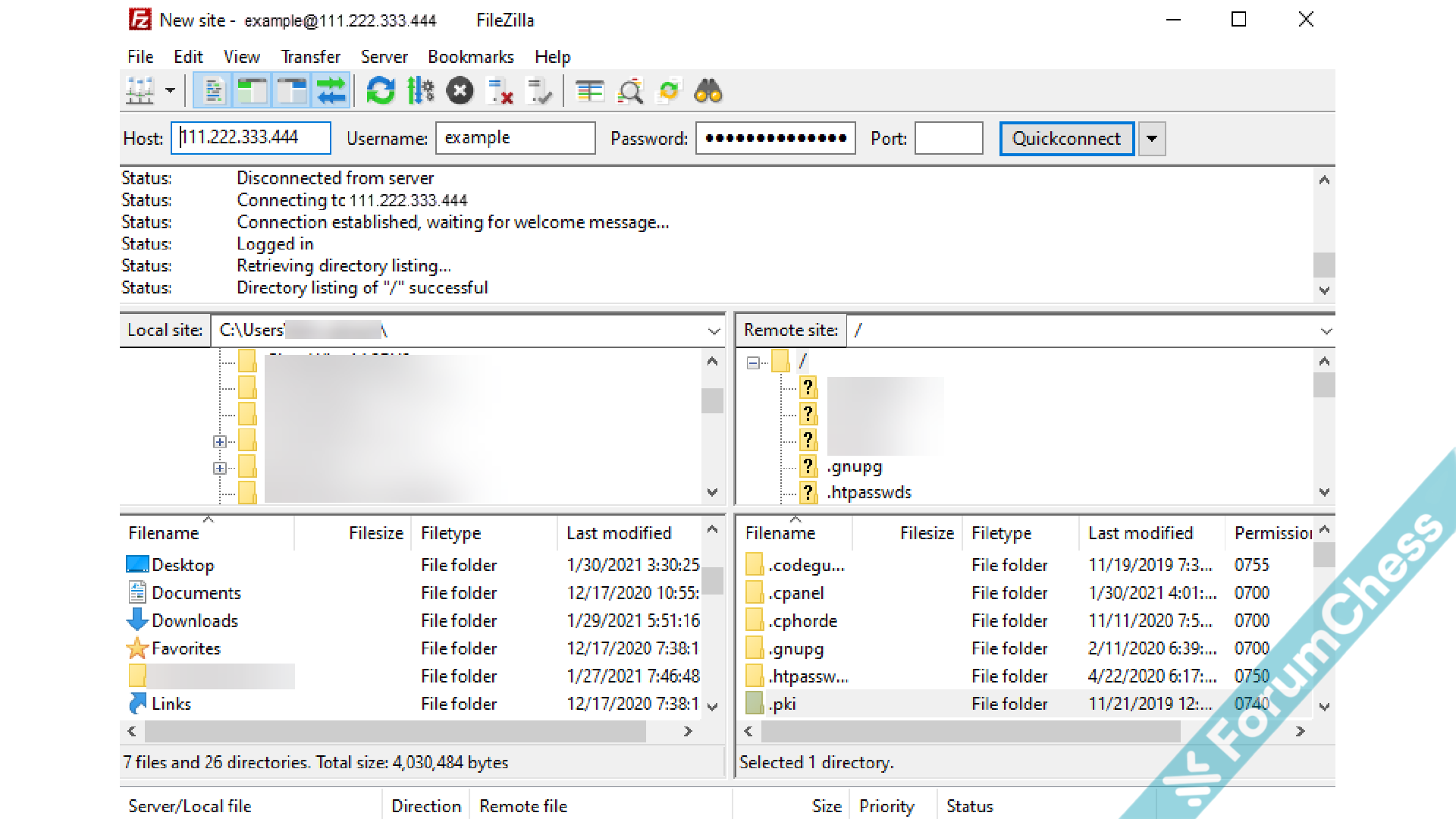Click into the Port input field
The height and width of the screenshot is (819, 1456).
(948, 139)
